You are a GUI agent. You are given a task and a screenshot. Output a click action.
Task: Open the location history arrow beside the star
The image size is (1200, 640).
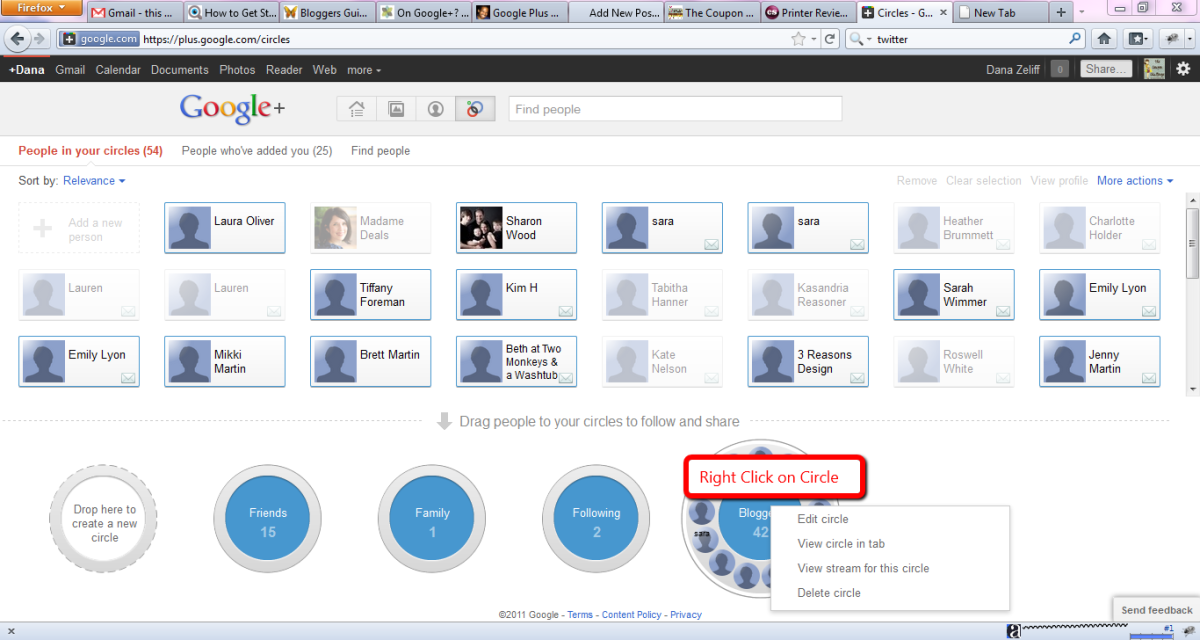[x=813, y=39]
